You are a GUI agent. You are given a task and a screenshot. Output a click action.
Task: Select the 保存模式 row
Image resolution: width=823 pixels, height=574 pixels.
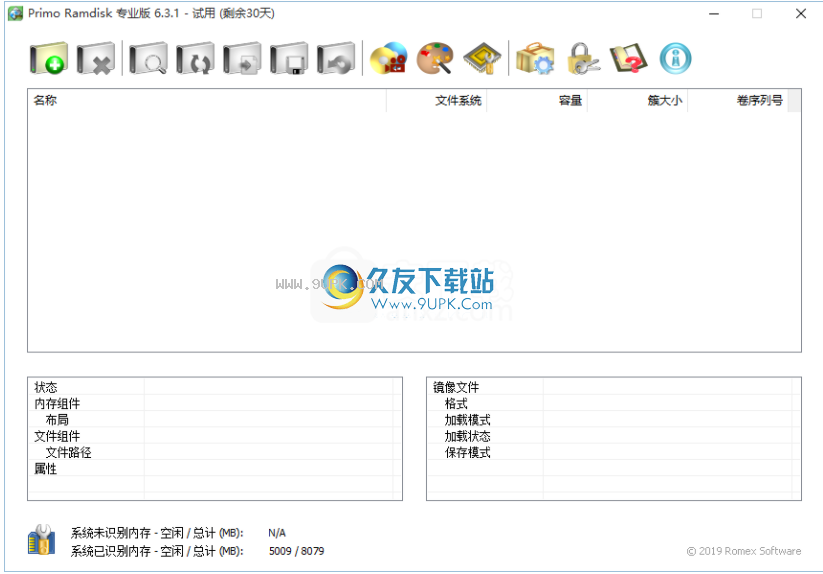click(614, 452)
